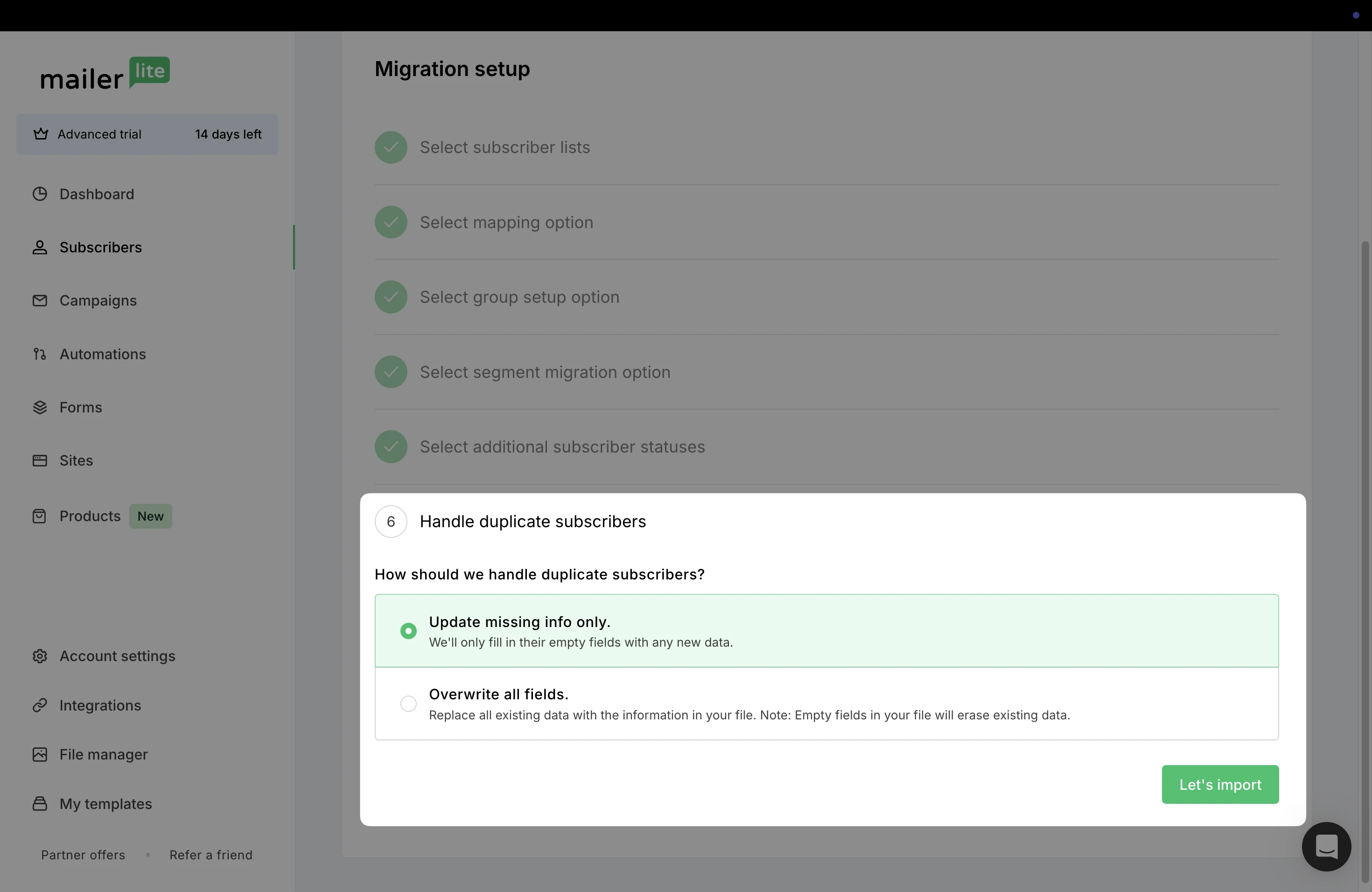Screen dimensions: 1372x892
Task: Click the Products shopping bag icon
Action: click(x=40, y=516)
